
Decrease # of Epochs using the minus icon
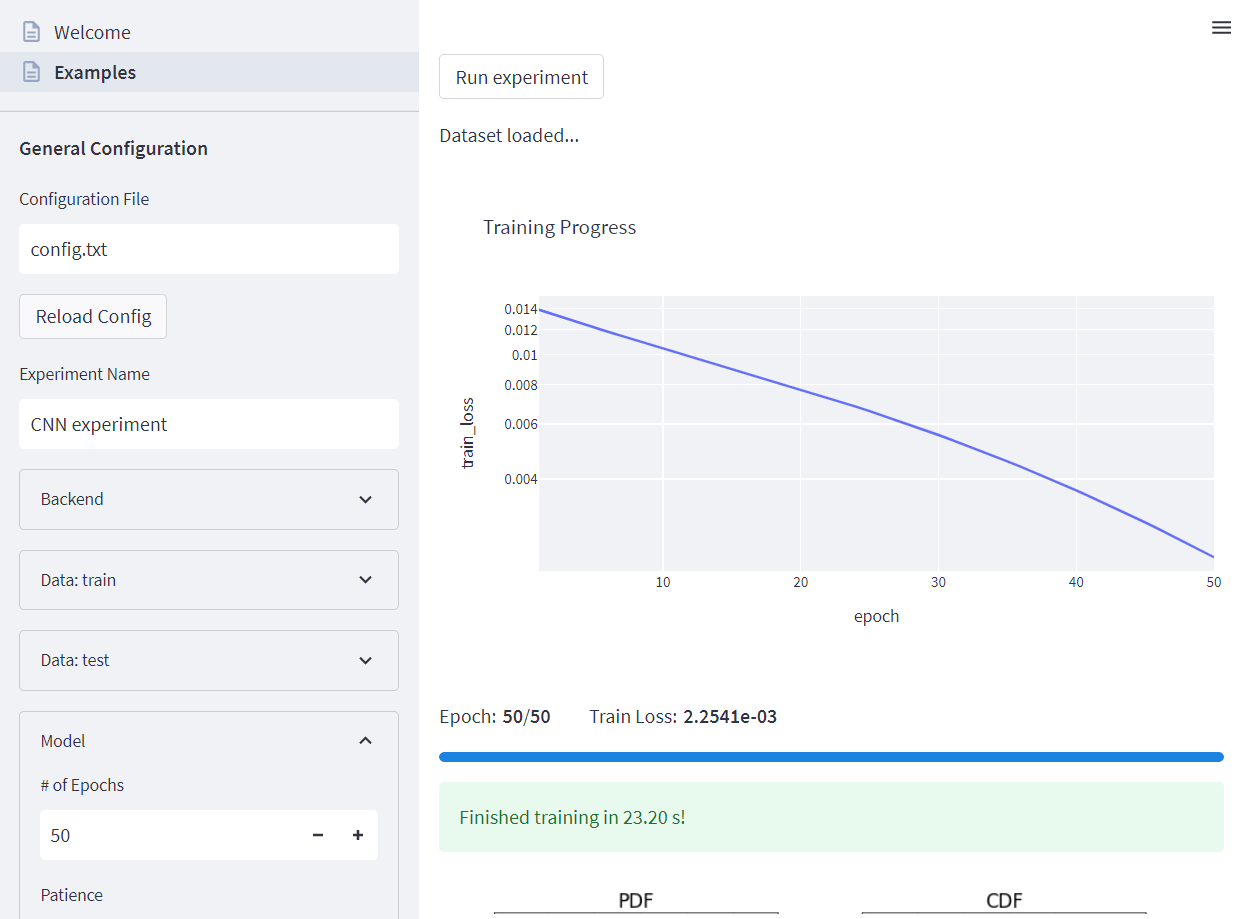click(x=317, y=835)
